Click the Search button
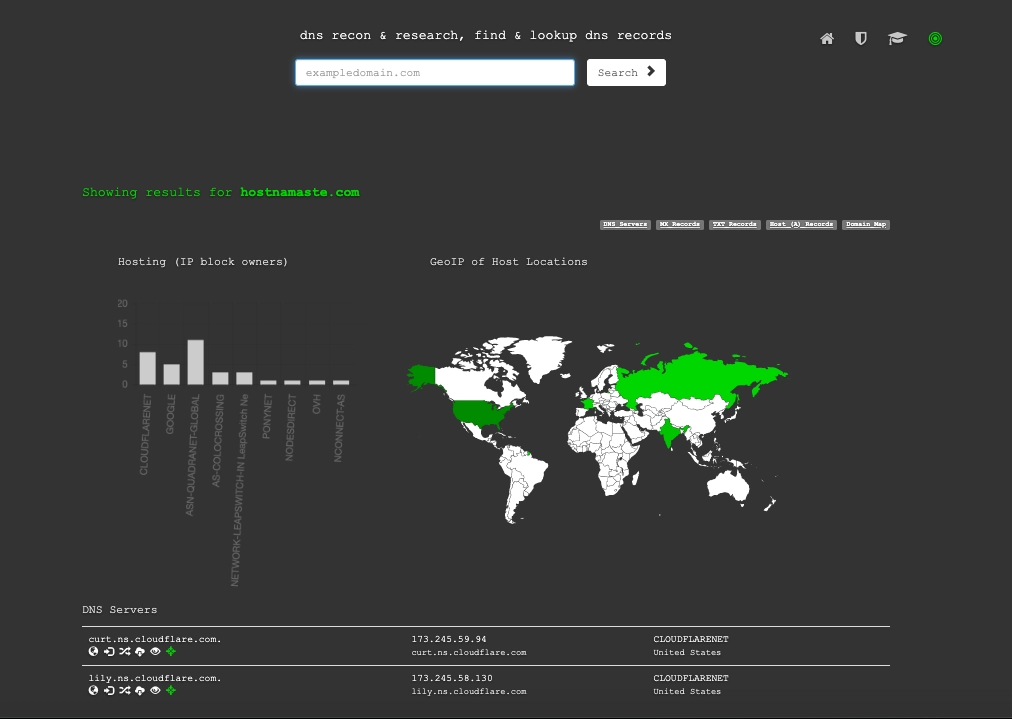 pos(626,72)
